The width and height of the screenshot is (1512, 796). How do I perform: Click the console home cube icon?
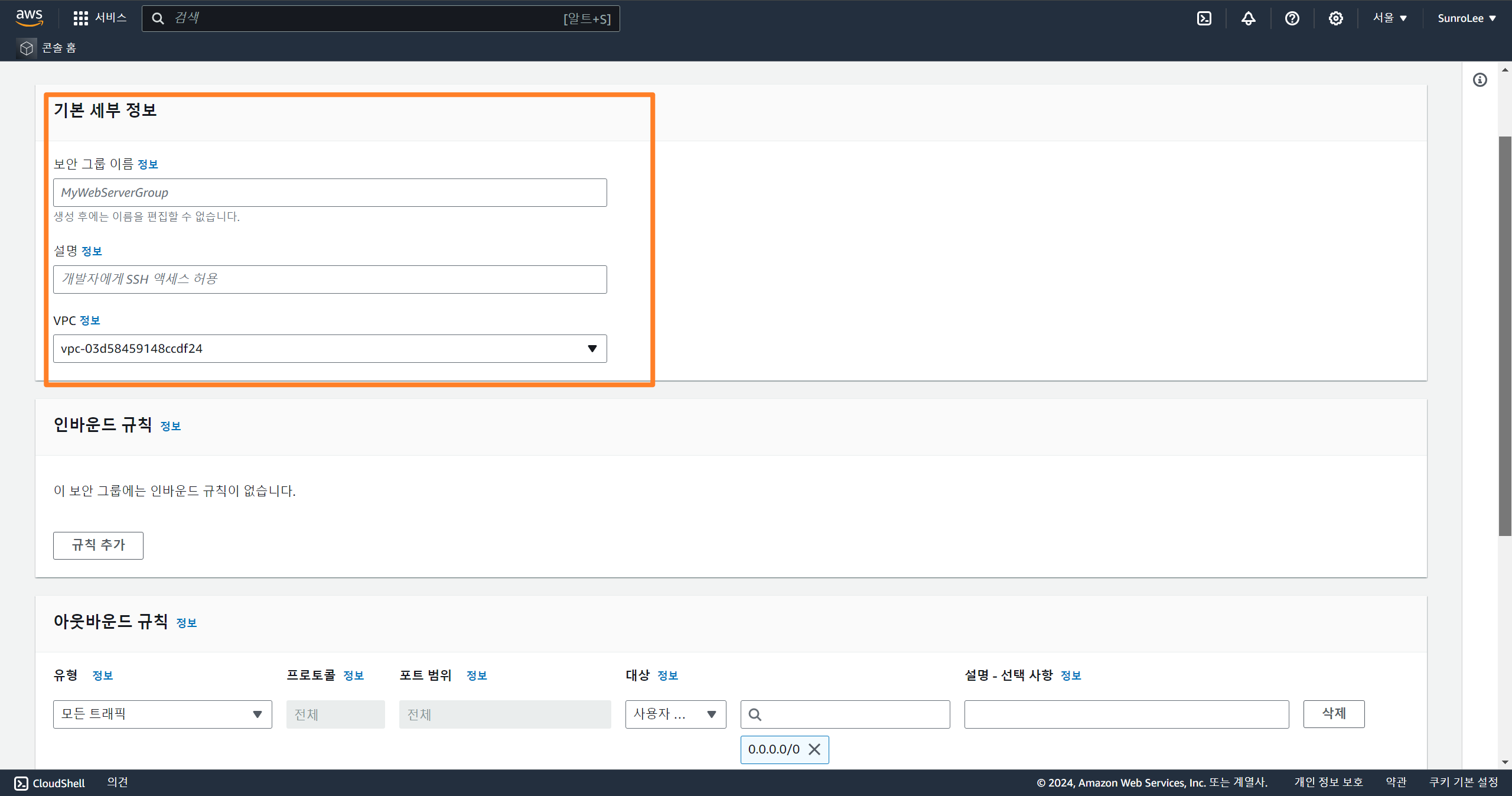tap(27, 48)
